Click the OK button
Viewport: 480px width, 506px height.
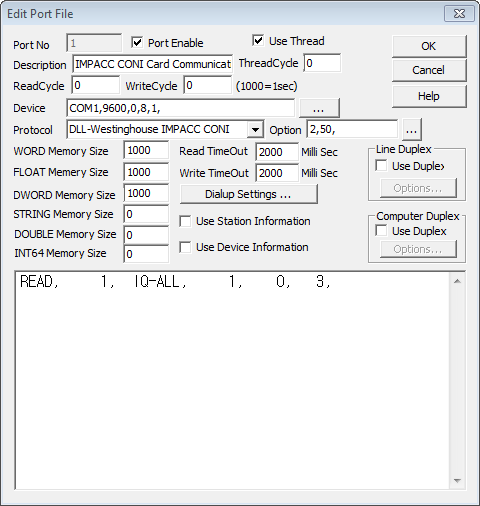[x=429, y=46]
